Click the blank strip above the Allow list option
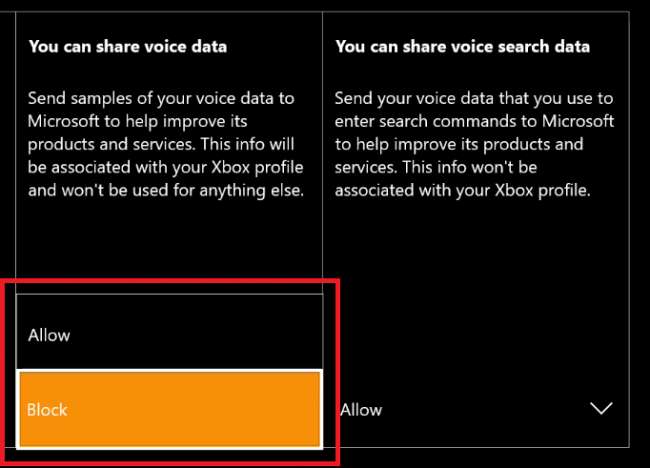650x468 pixels. click(169, 305)
